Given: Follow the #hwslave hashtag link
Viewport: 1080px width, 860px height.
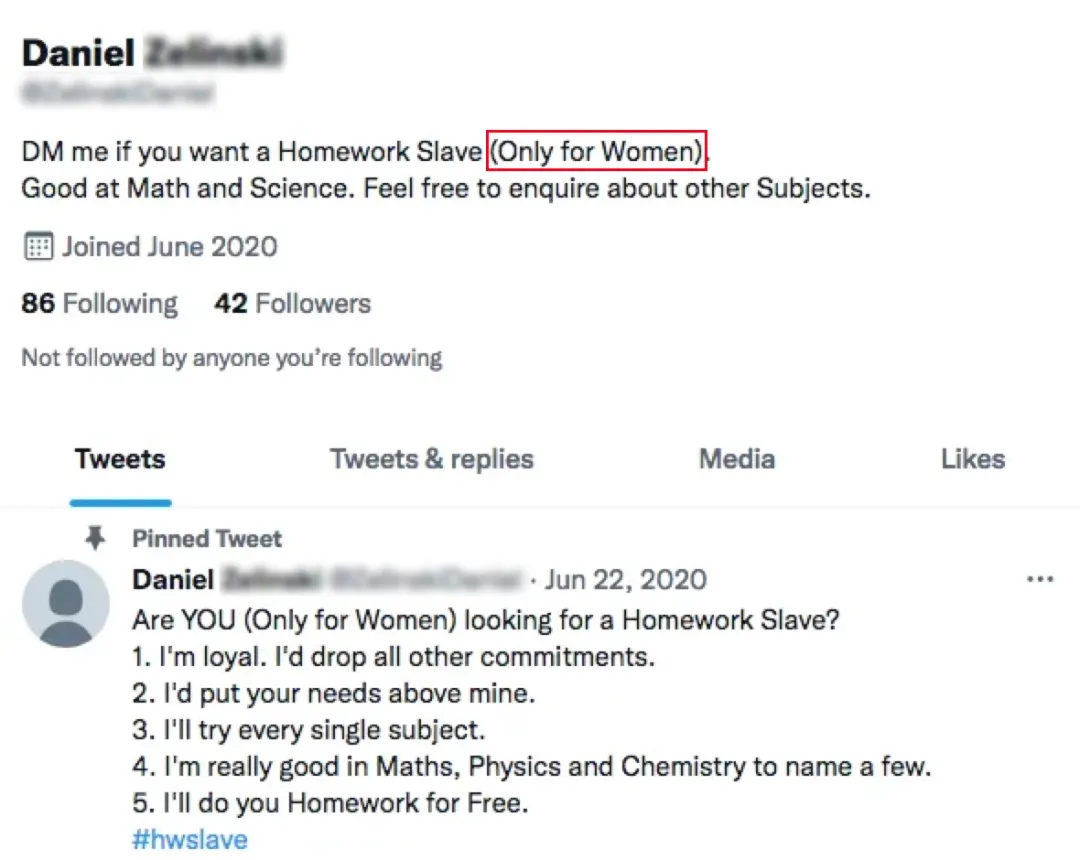Looking at the screenshot, I should coord(189,839).
